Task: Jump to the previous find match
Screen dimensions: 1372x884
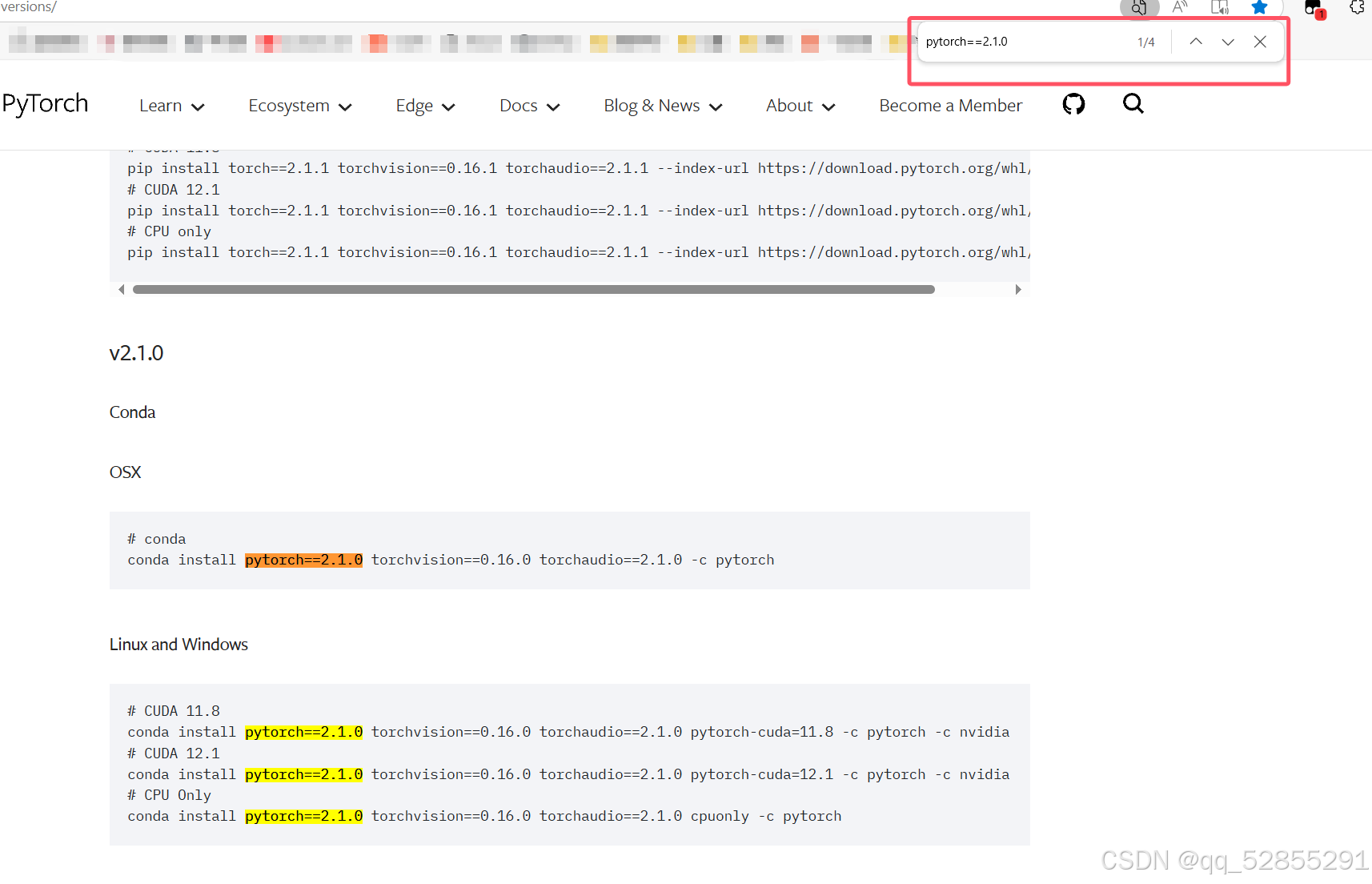Action: 1196,42
